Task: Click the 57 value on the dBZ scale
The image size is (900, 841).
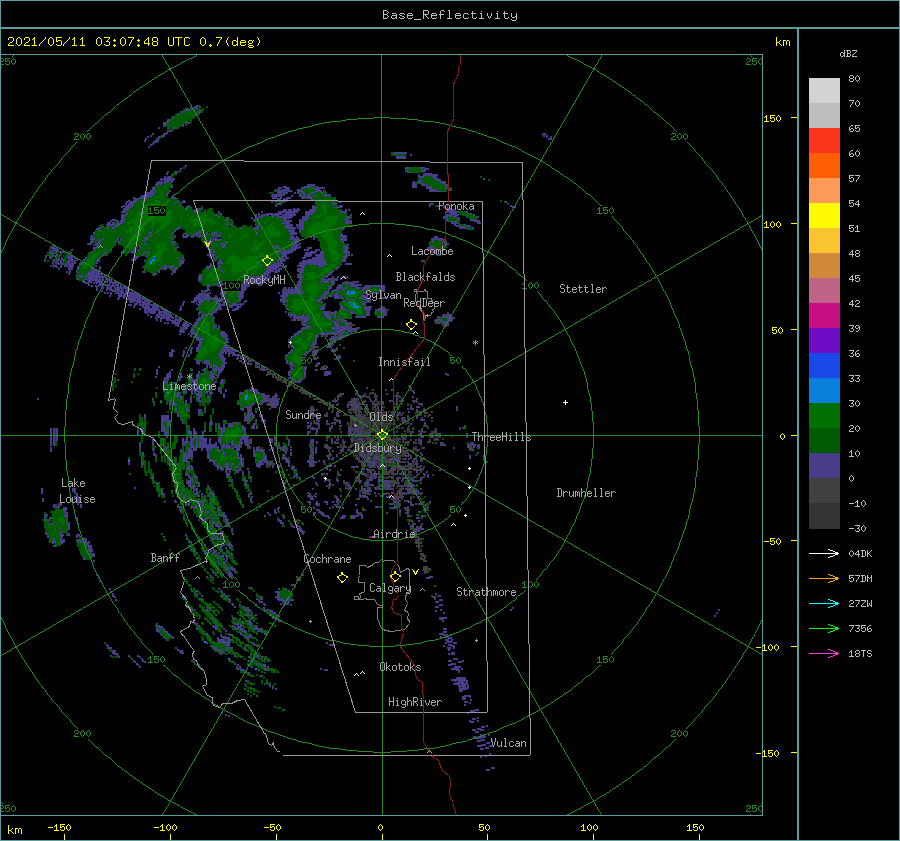Action: pyautogui.click(x=854, y=179)
